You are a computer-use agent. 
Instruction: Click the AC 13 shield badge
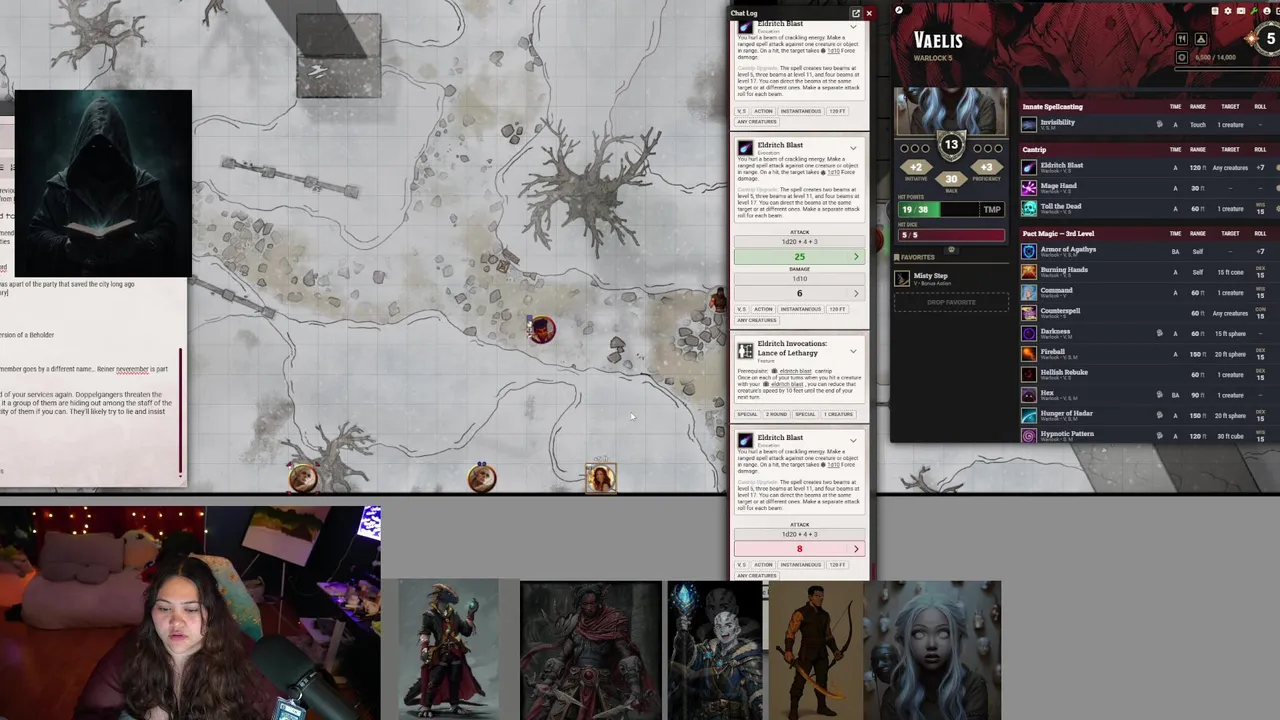point(951,146)
